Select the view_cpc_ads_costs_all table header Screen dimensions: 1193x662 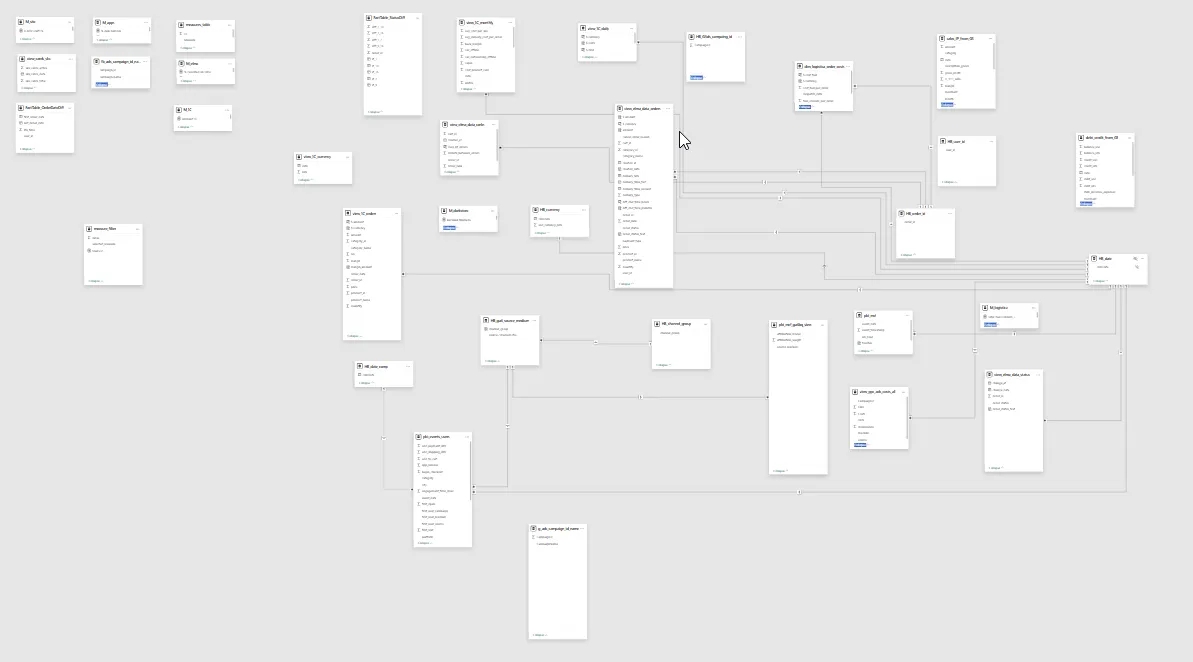pyautogui.click(x=880, y=392)
